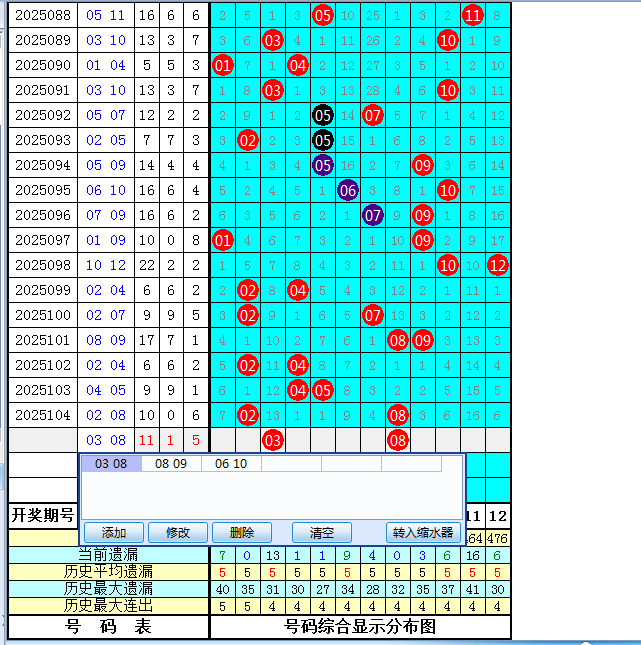Viewport: 641px width, 645px height.
Task: Click red ball 11 in row 2025088
Action: 473,15
